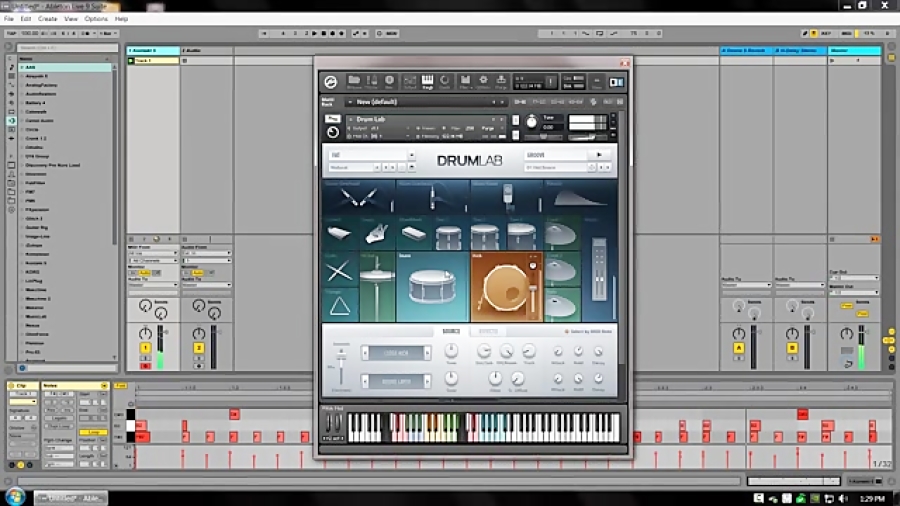Open the Reverb envelope panel
Viewport: 900px width, 506px height.
pos(580,197)
